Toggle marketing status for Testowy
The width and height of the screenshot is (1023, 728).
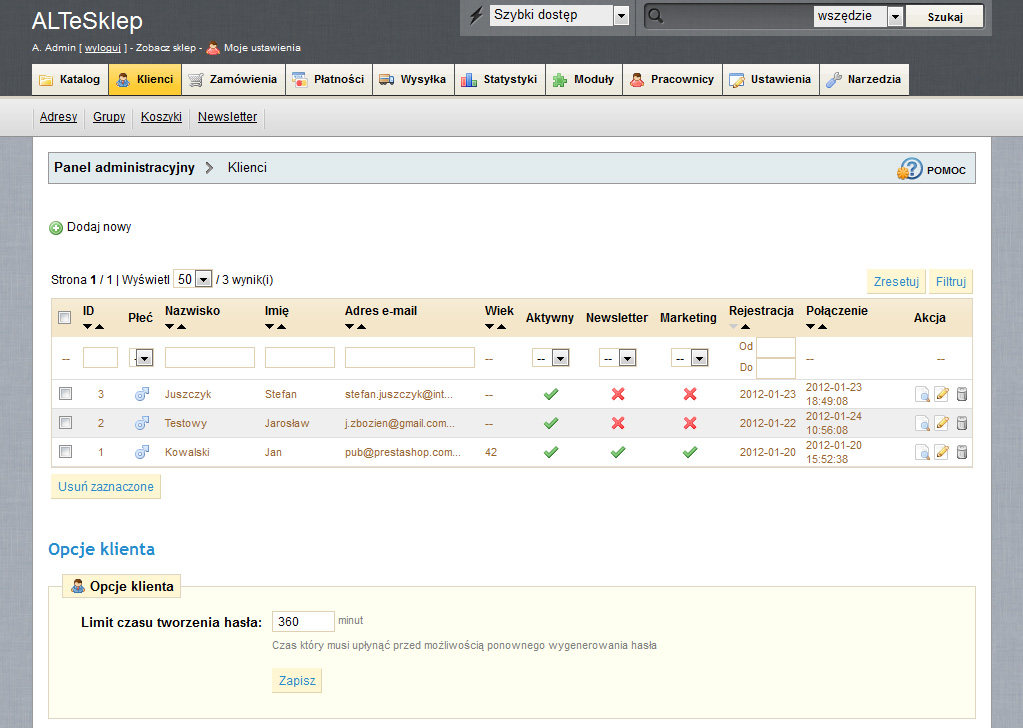tap(690, 423)
